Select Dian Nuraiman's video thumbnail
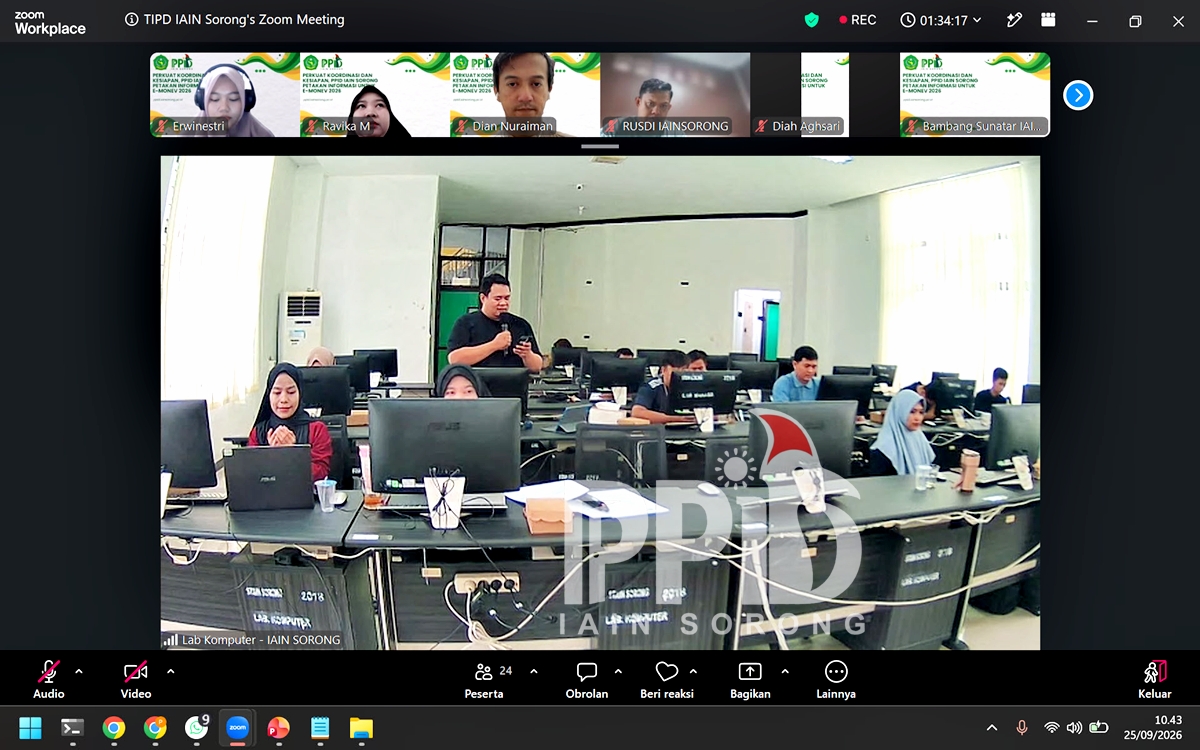 pyautogui.click(x=525, y=95)
